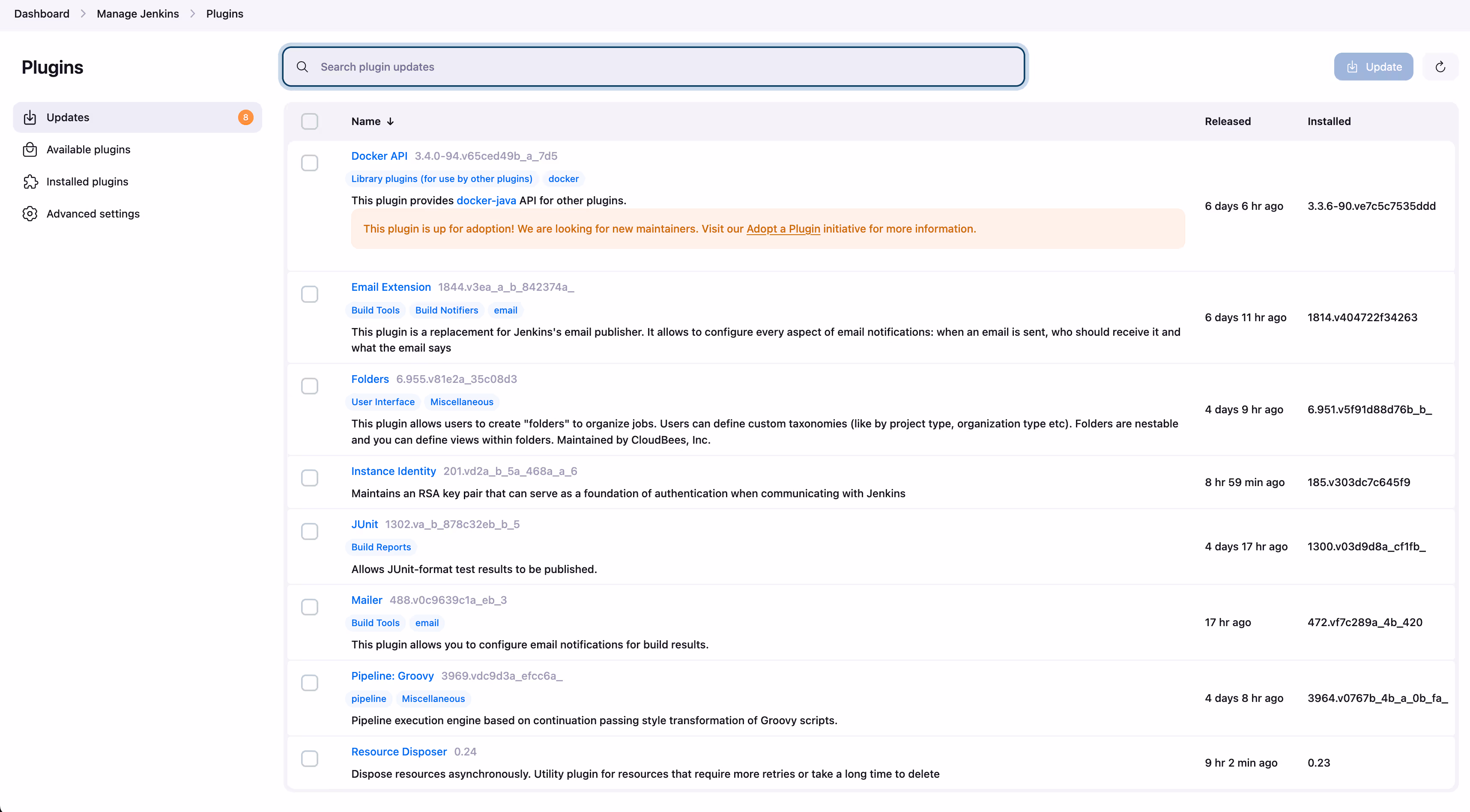Click the magnifier icon in search box

[x=302, y=67]
